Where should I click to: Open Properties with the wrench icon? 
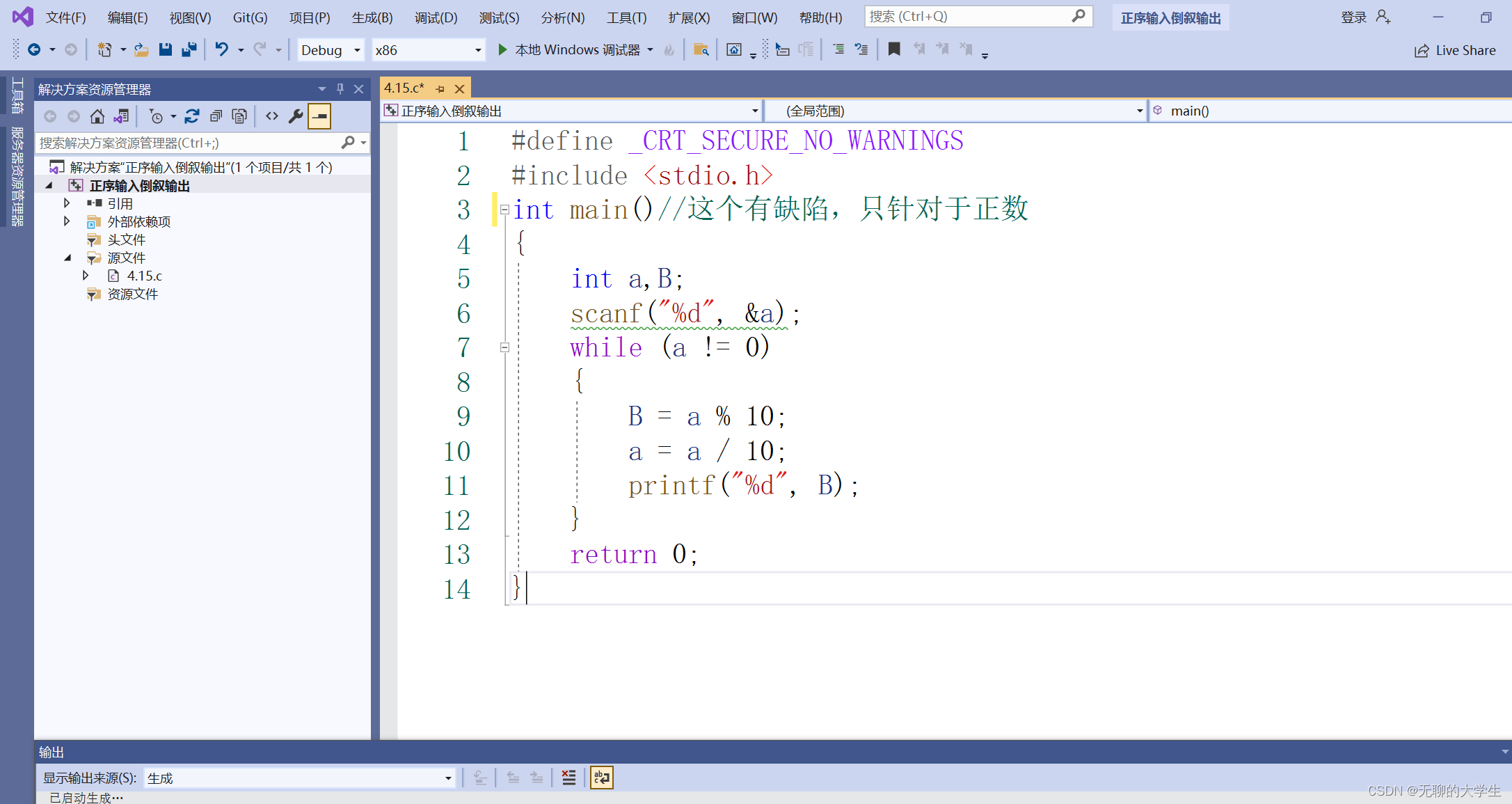[296, 116]
